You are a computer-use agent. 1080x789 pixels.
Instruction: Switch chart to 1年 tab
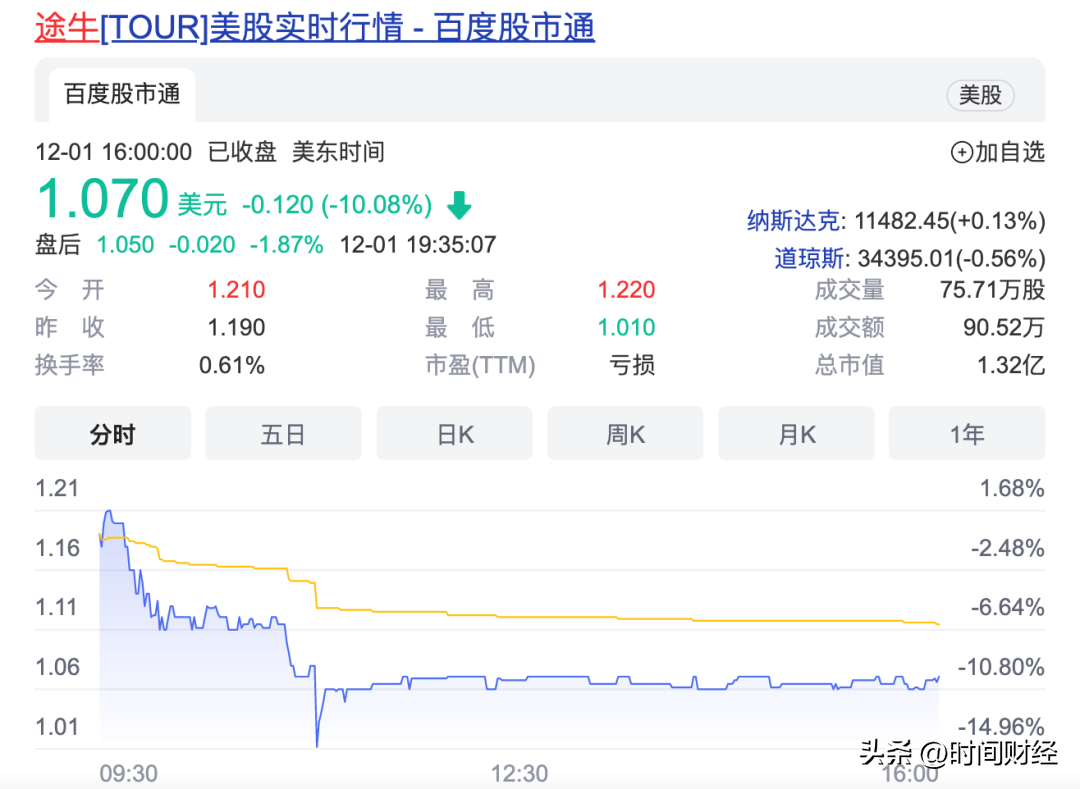pos(967,434)
